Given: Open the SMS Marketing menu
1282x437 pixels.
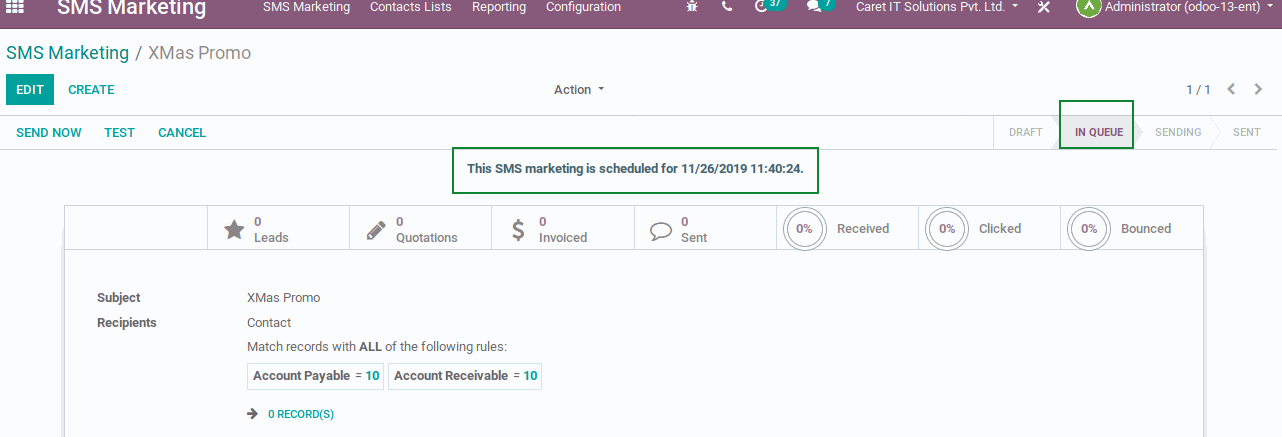Looking at the screenshot, I should (x=306, y=7).
